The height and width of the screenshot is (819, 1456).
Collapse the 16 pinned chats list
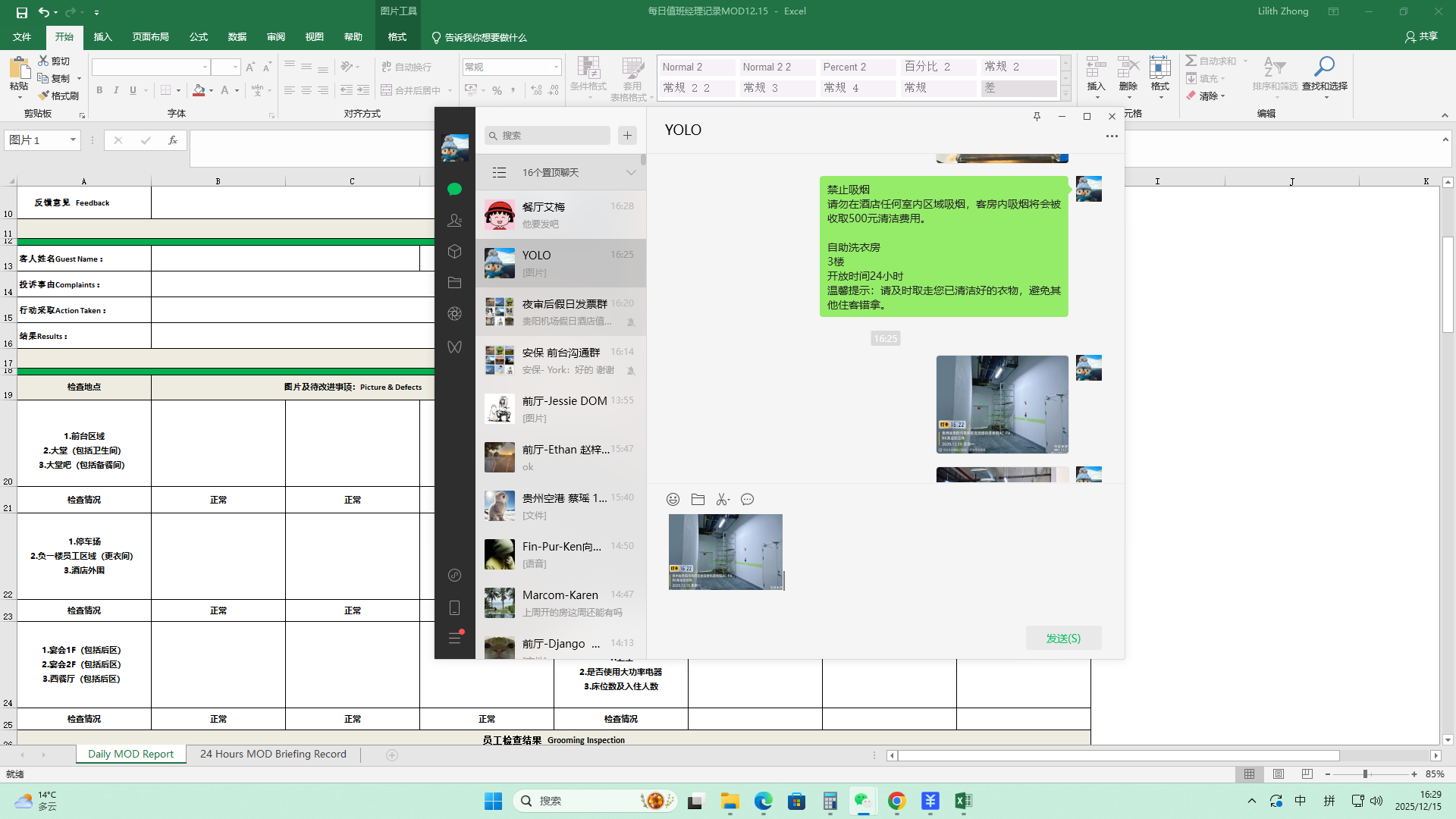coord(630,173)
